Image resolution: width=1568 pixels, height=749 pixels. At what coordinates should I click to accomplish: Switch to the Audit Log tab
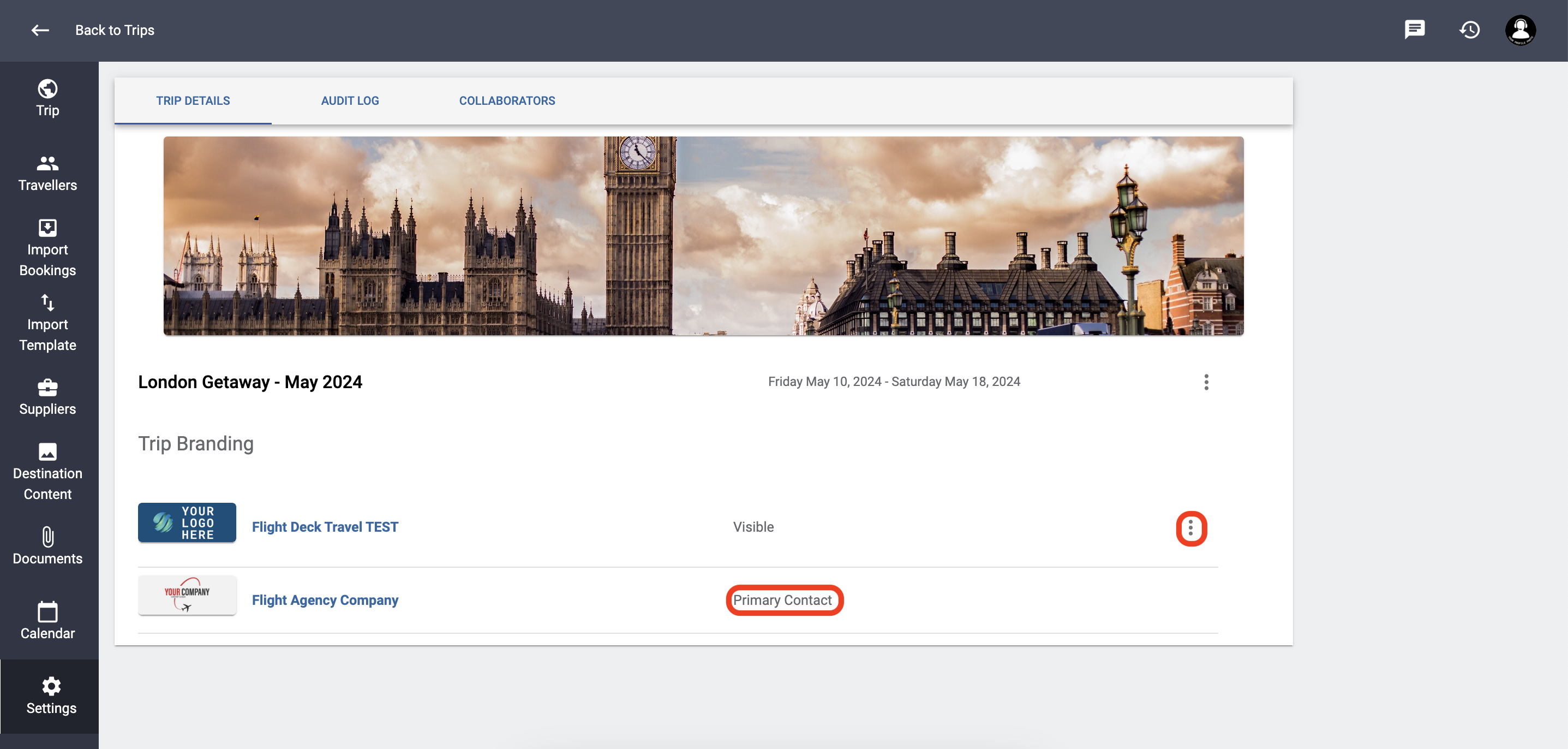[350, 101]
